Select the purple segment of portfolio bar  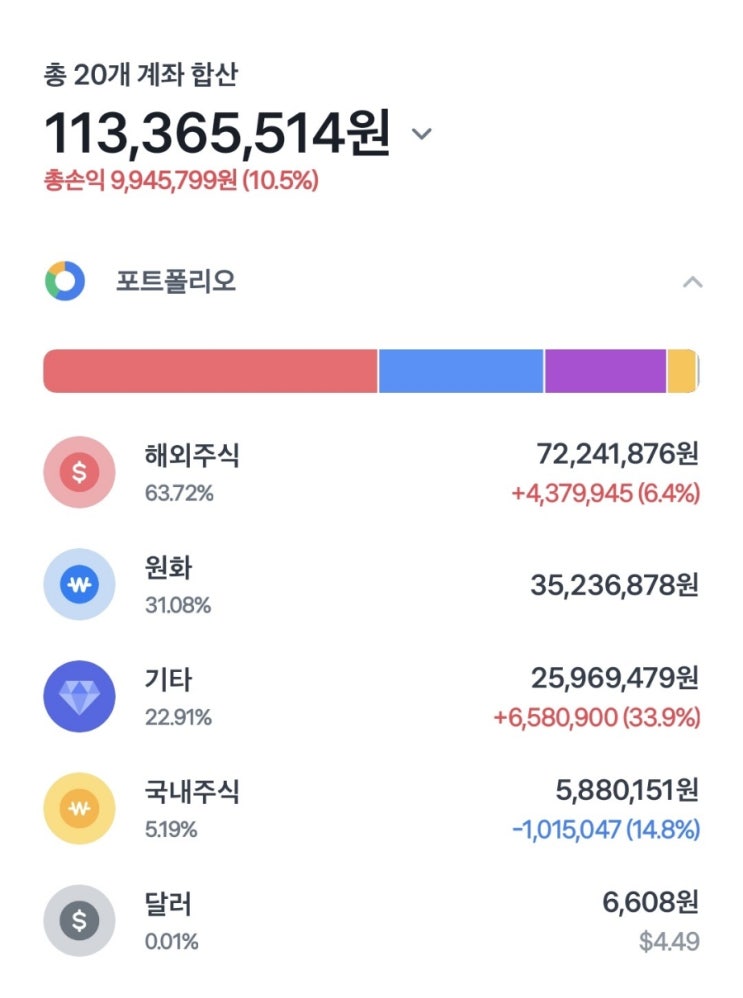point(605,371)
